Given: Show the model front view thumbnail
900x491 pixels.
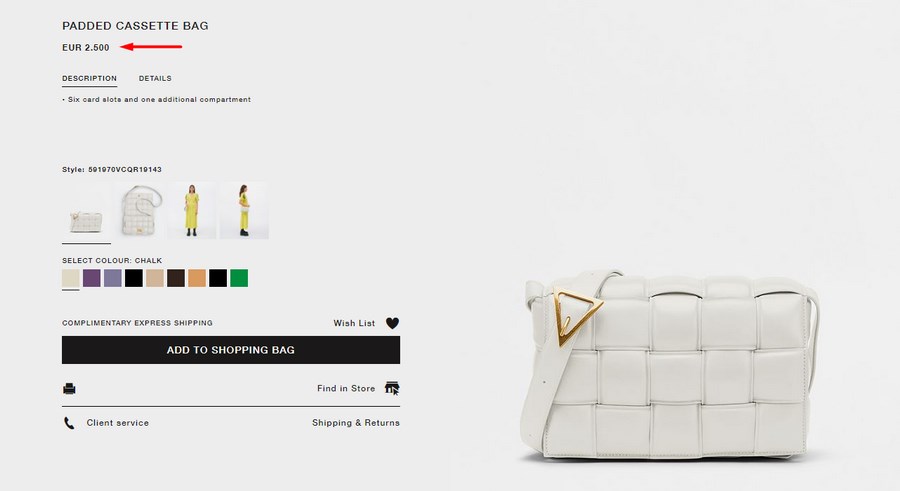Looking at the screenshot, I should tap(192, 210).
